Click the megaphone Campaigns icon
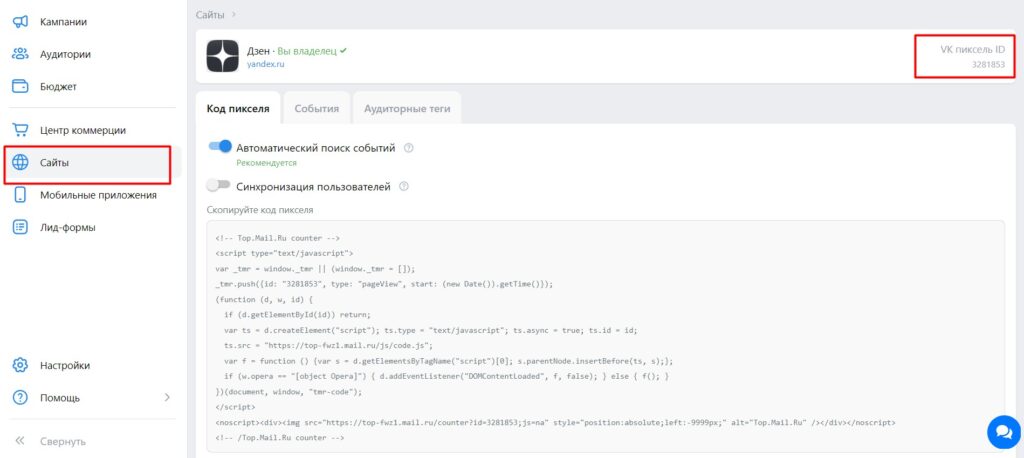 [x=20, y=21]
